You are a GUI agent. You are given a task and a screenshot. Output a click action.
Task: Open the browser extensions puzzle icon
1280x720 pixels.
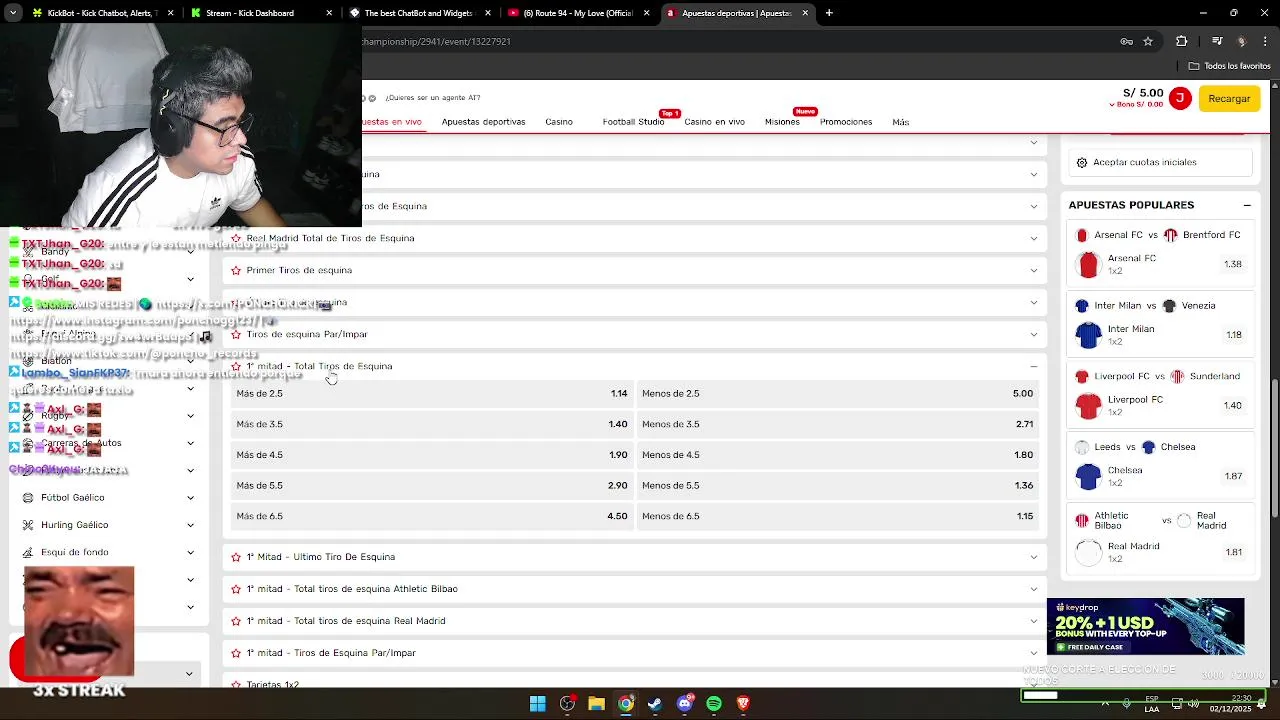pos(1182,41)
